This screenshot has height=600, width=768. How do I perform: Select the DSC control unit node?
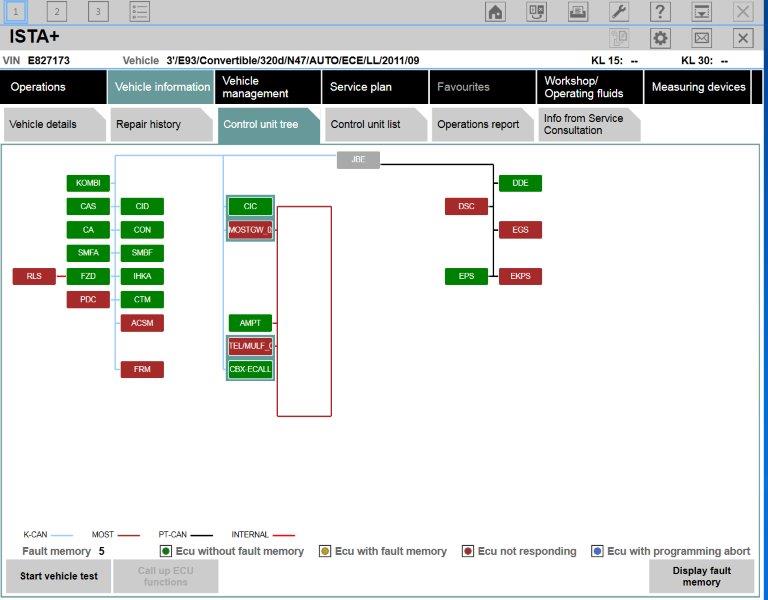coord(466,206)
